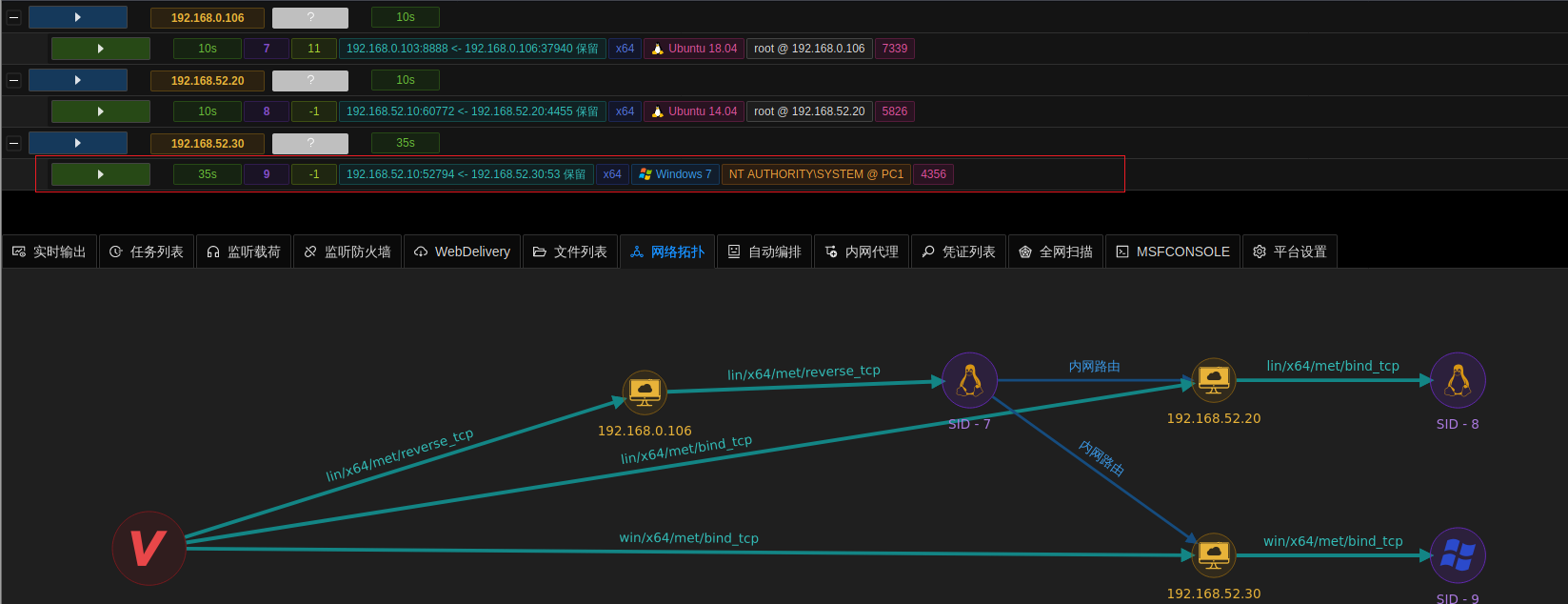Select the 192.168.0.106 host monitor icon

[x=645, y=393]
